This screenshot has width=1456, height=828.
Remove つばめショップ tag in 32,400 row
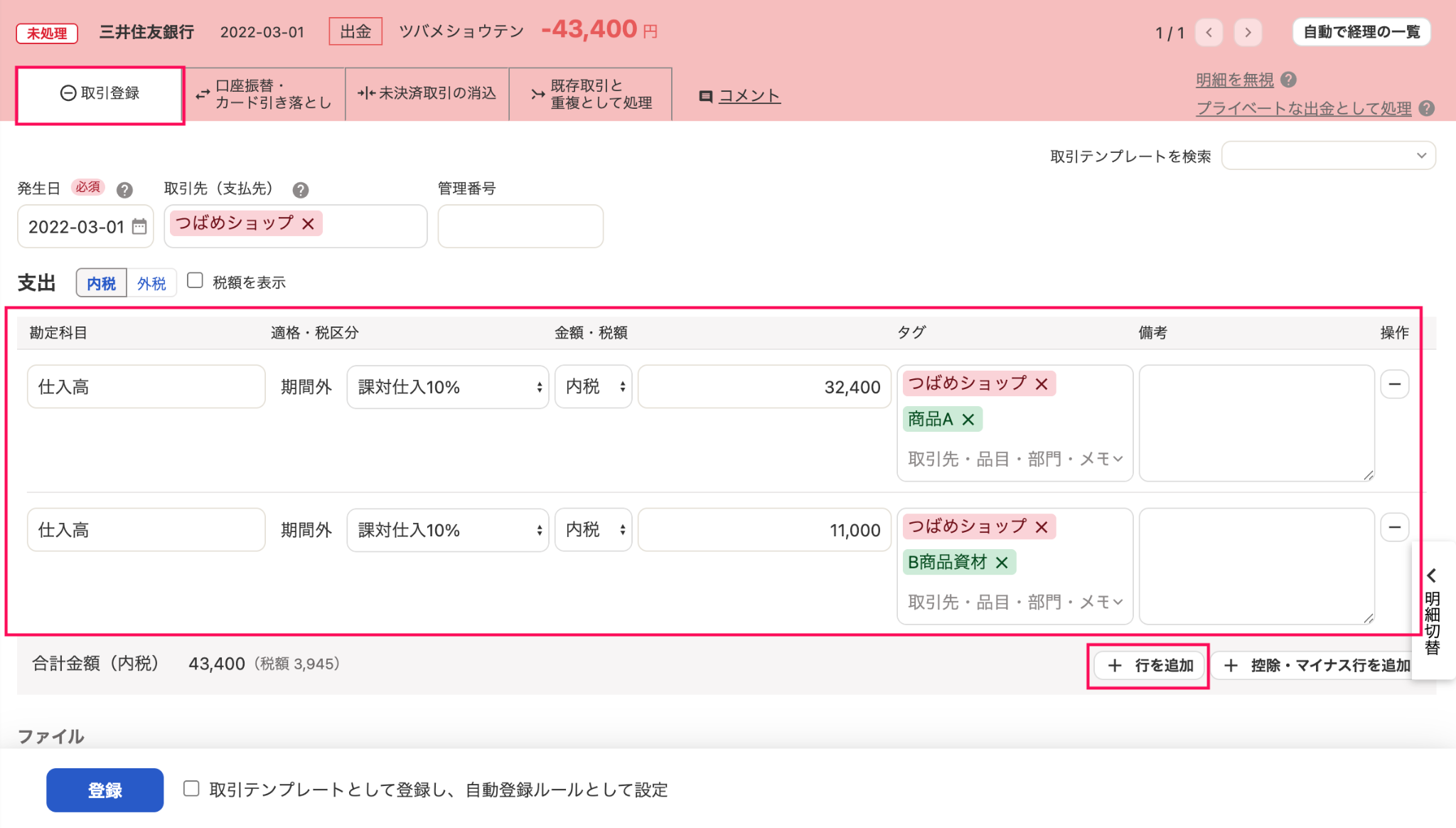tap(1042, 384)
